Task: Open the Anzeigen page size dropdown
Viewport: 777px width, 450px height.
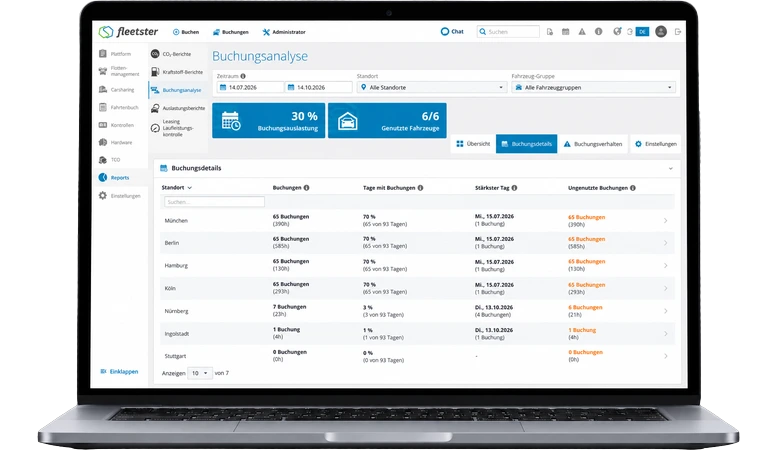Action: point(200,373)
